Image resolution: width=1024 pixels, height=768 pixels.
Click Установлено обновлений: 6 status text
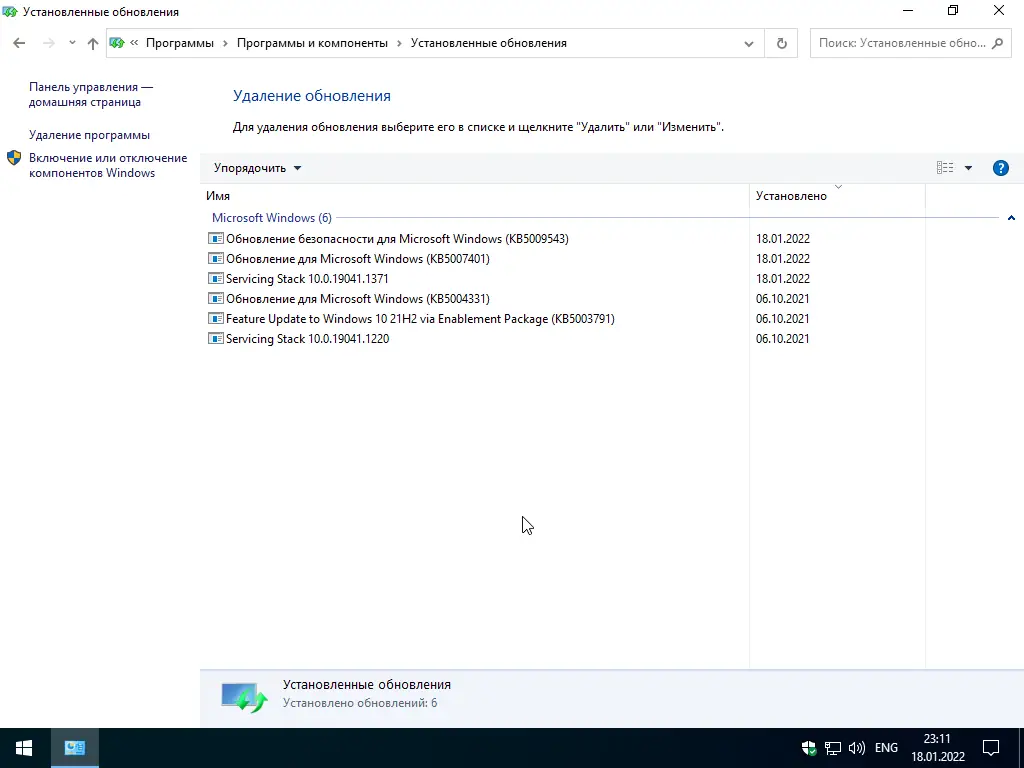pos(360,703)
